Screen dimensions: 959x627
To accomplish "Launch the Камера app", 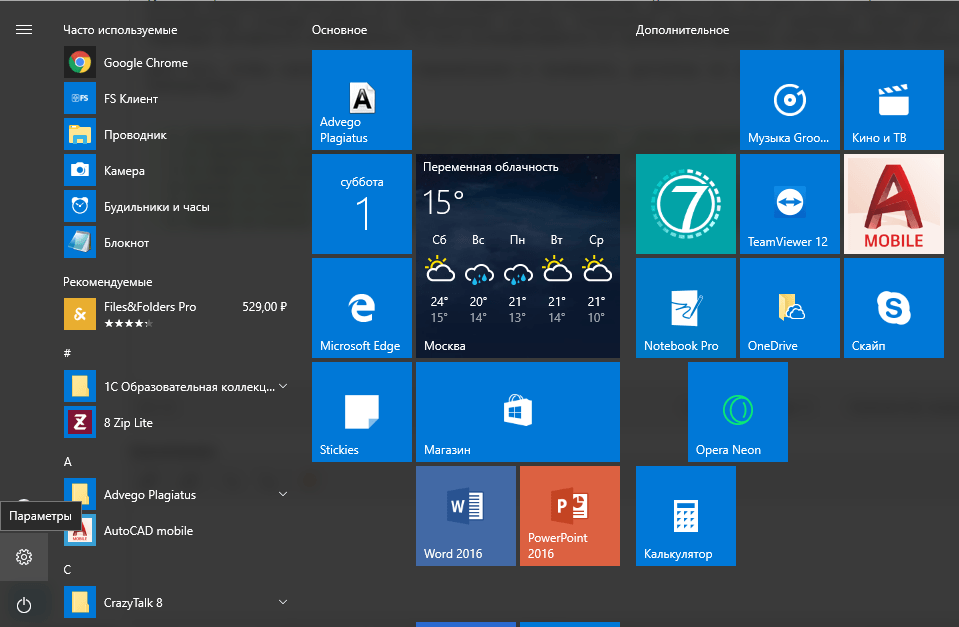I will click(x=176, y=171).
